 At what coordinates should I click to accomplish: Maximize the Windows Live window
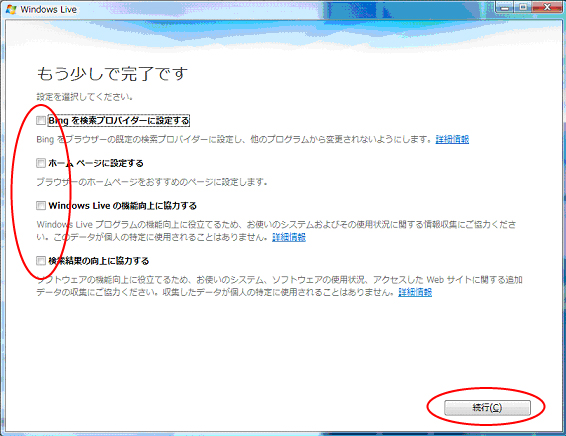click(x=522, y=7)
